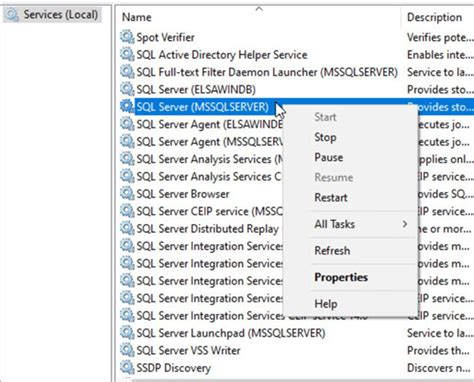Open the All Tasks submenu
This screenshot has width=474, height=382.
click(x=334, y=224)
